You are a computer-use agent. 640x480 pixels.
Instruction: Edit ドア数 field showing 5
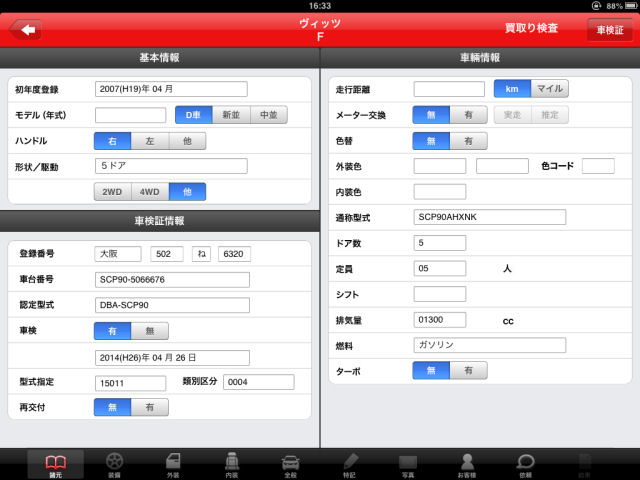coord(440,243)
